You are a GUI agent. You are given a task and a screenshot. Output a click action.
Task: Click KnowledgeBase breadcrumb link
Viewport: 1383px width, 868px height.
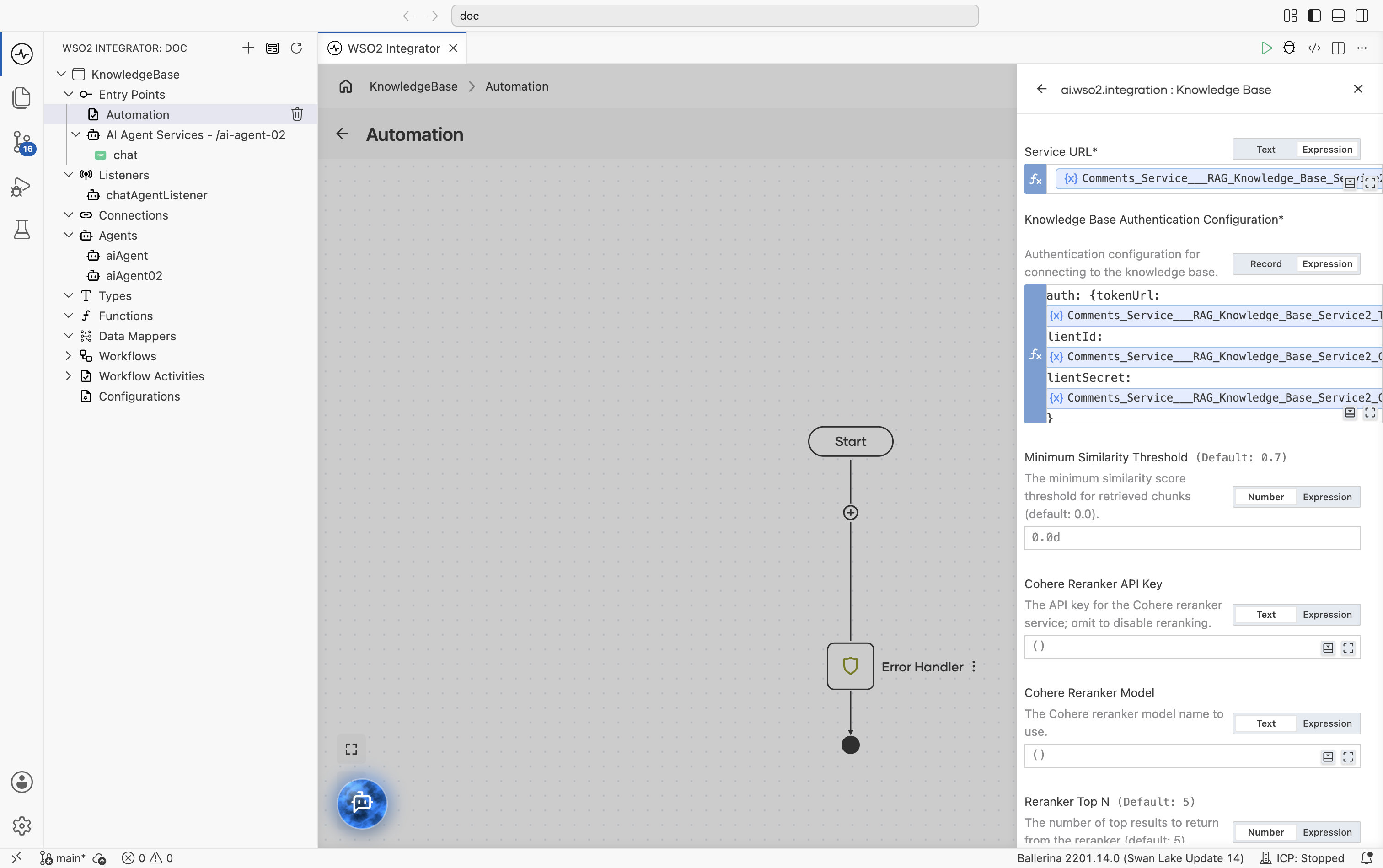(x=413, y=86)
